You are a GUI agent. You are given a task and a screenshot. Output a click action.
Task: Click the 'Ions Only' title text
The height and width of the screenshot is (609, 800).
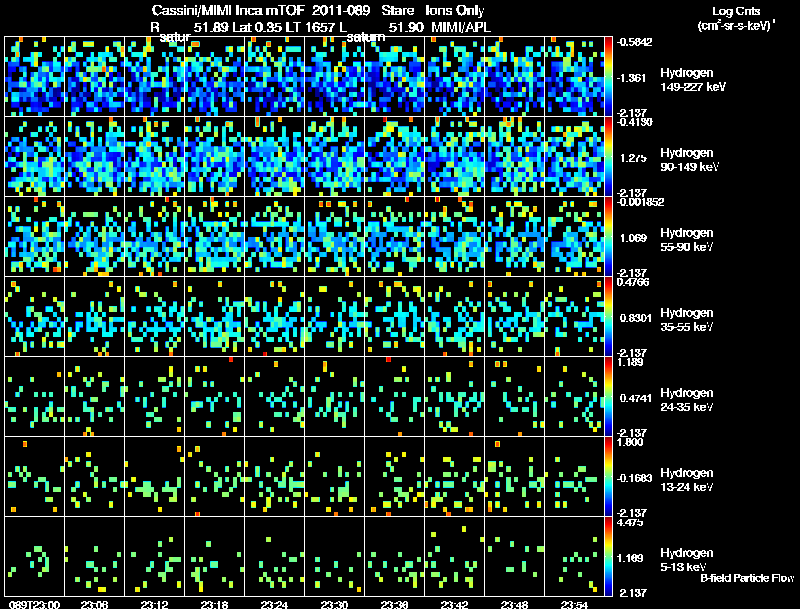tap(455, 11)
